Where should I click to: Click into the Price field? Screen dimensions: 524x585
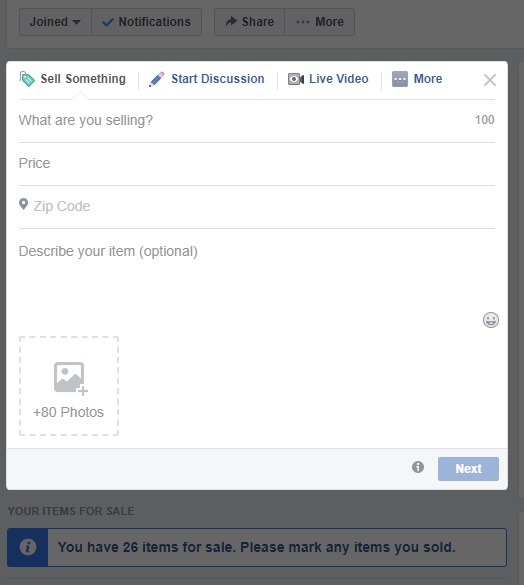257,163
